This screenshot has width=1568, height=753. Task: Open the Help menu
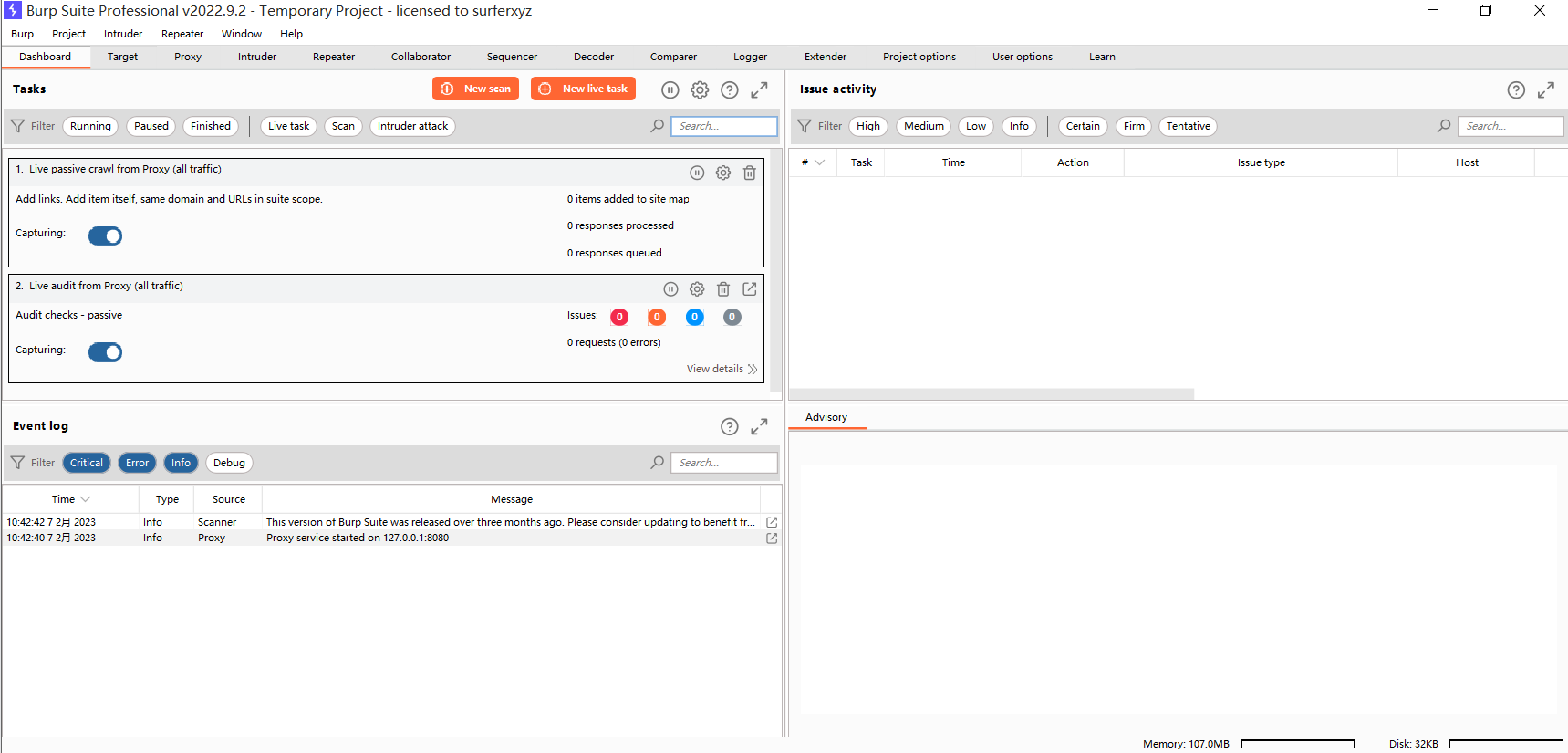point(292,34)
